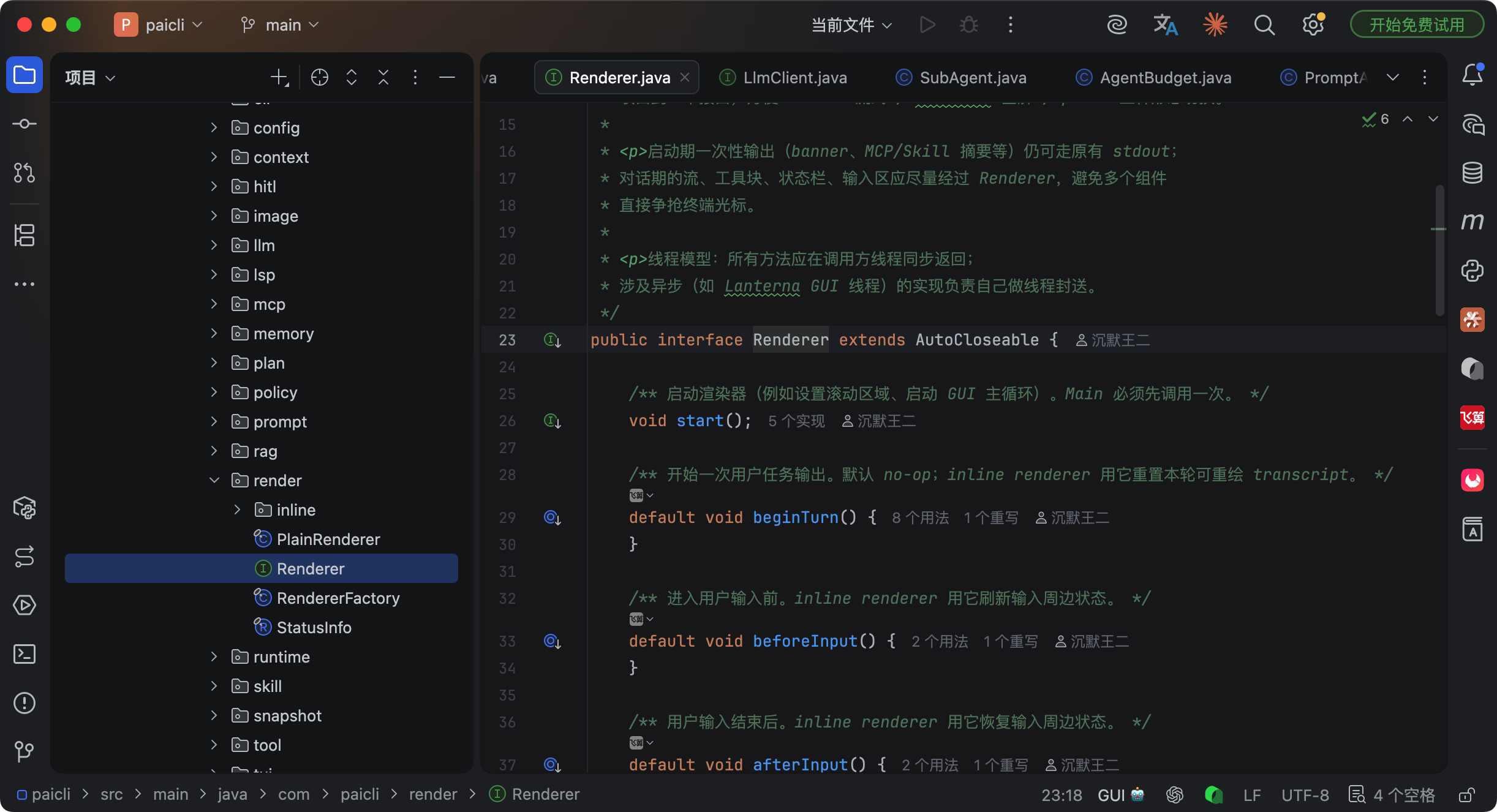Click implementations gutter icon on line 23
This screenshot has height=812, width=1497.
pyautogui.click(x=552, y=340)
